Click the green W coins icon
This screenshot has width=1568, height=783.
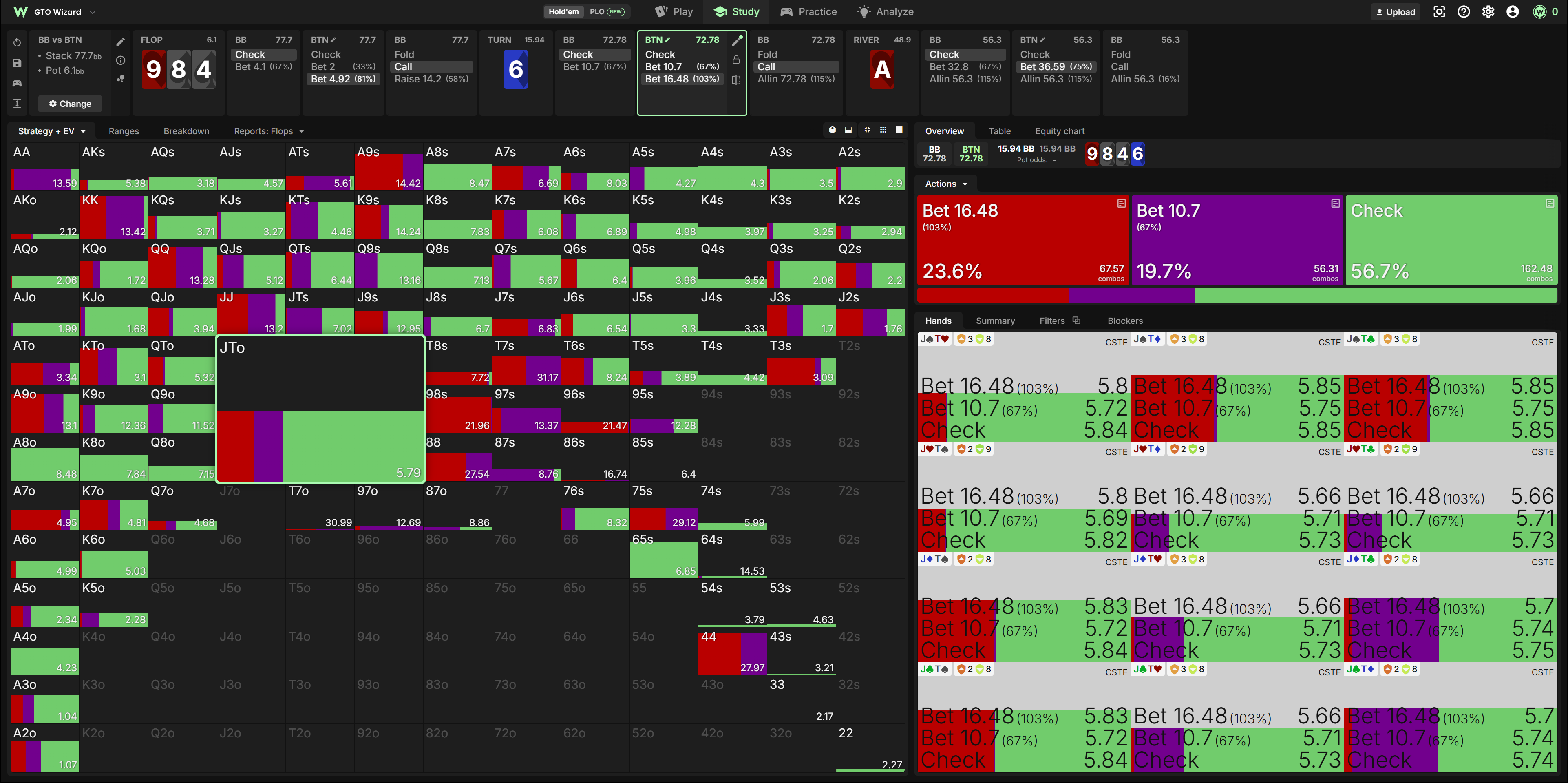click(x=1539, y=11)
